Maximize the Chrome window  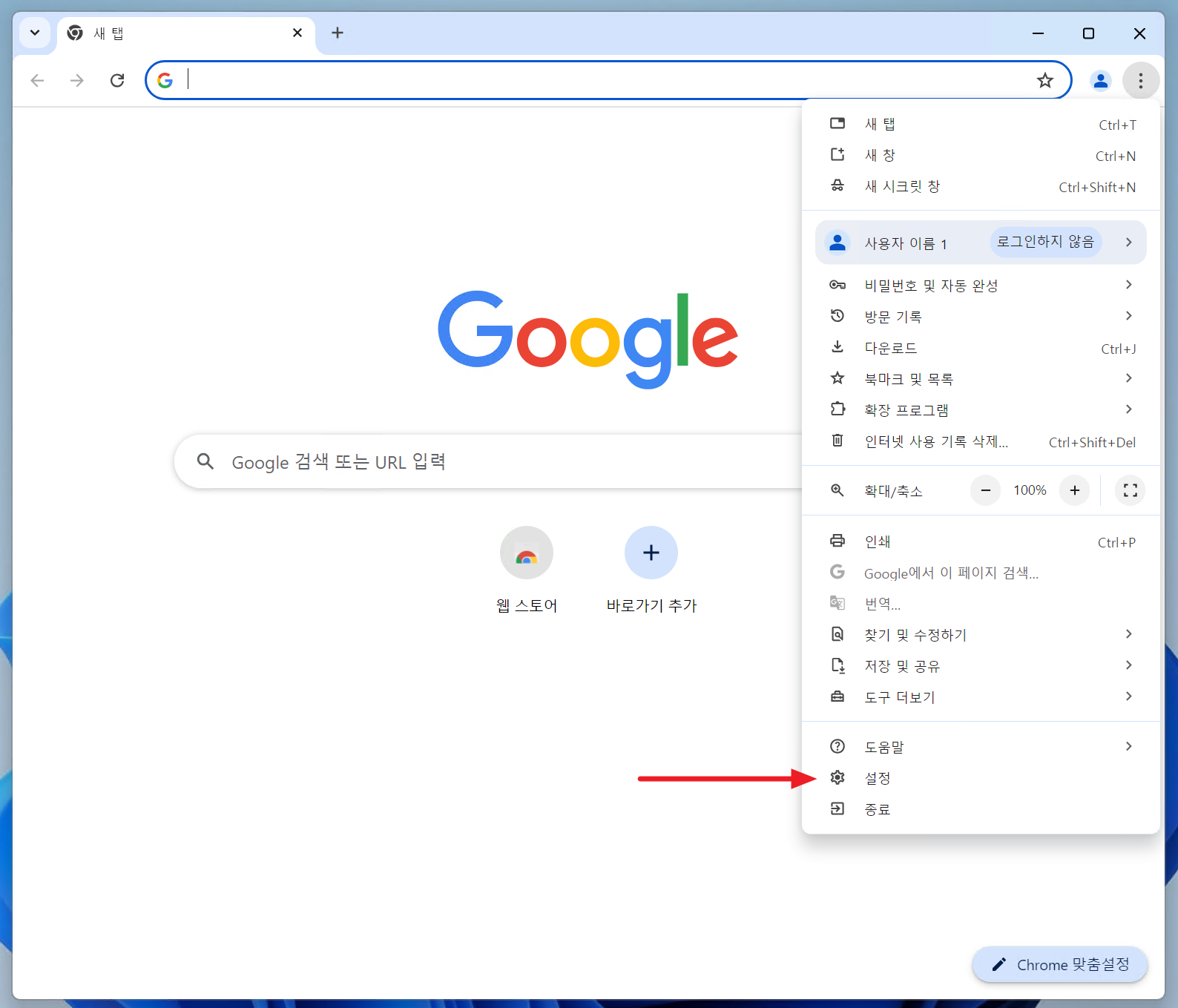tap(1089, 33)
